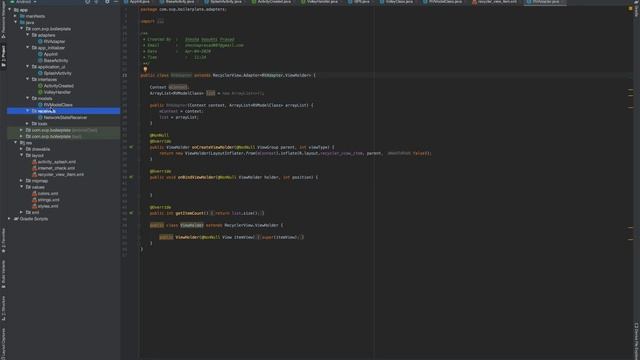Click the warning stripe mark near ViewHolder class

point(631,228)
